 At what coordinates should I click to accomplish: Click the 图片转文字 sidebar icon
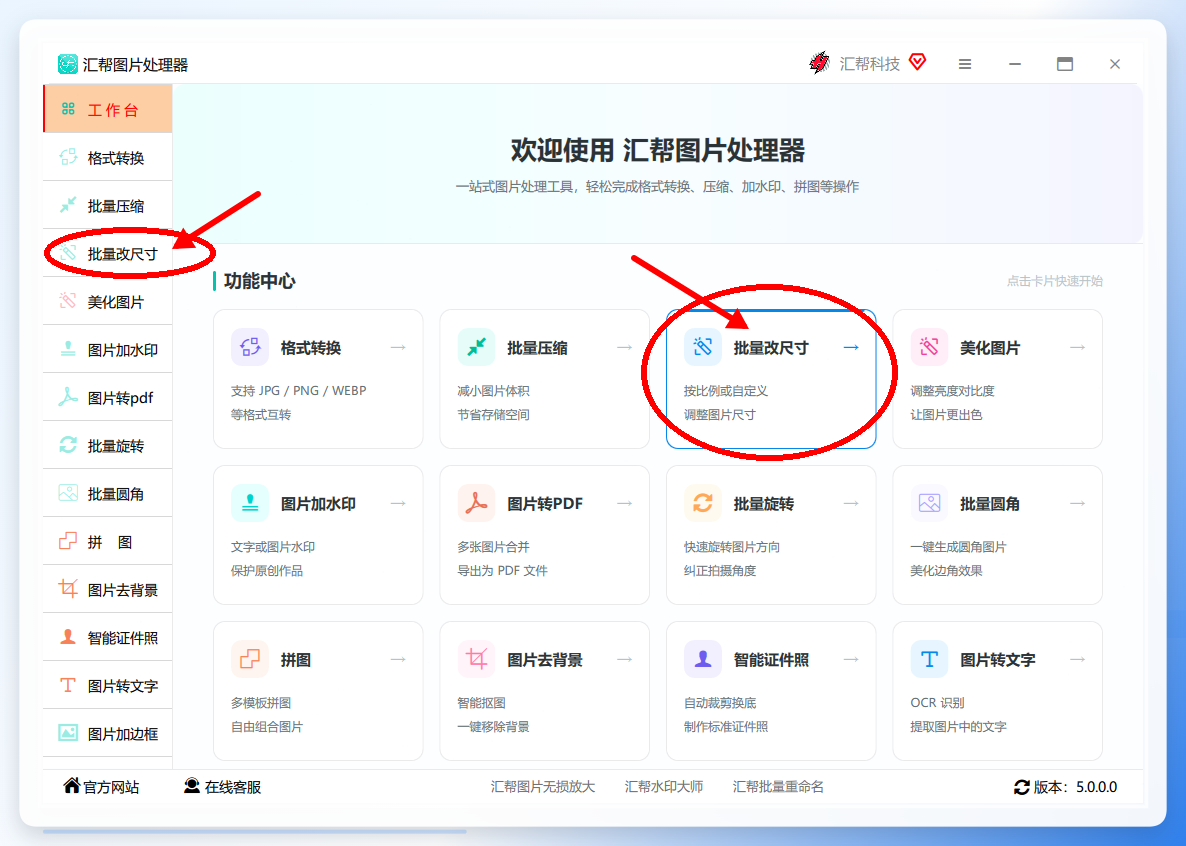pos(68,686)
